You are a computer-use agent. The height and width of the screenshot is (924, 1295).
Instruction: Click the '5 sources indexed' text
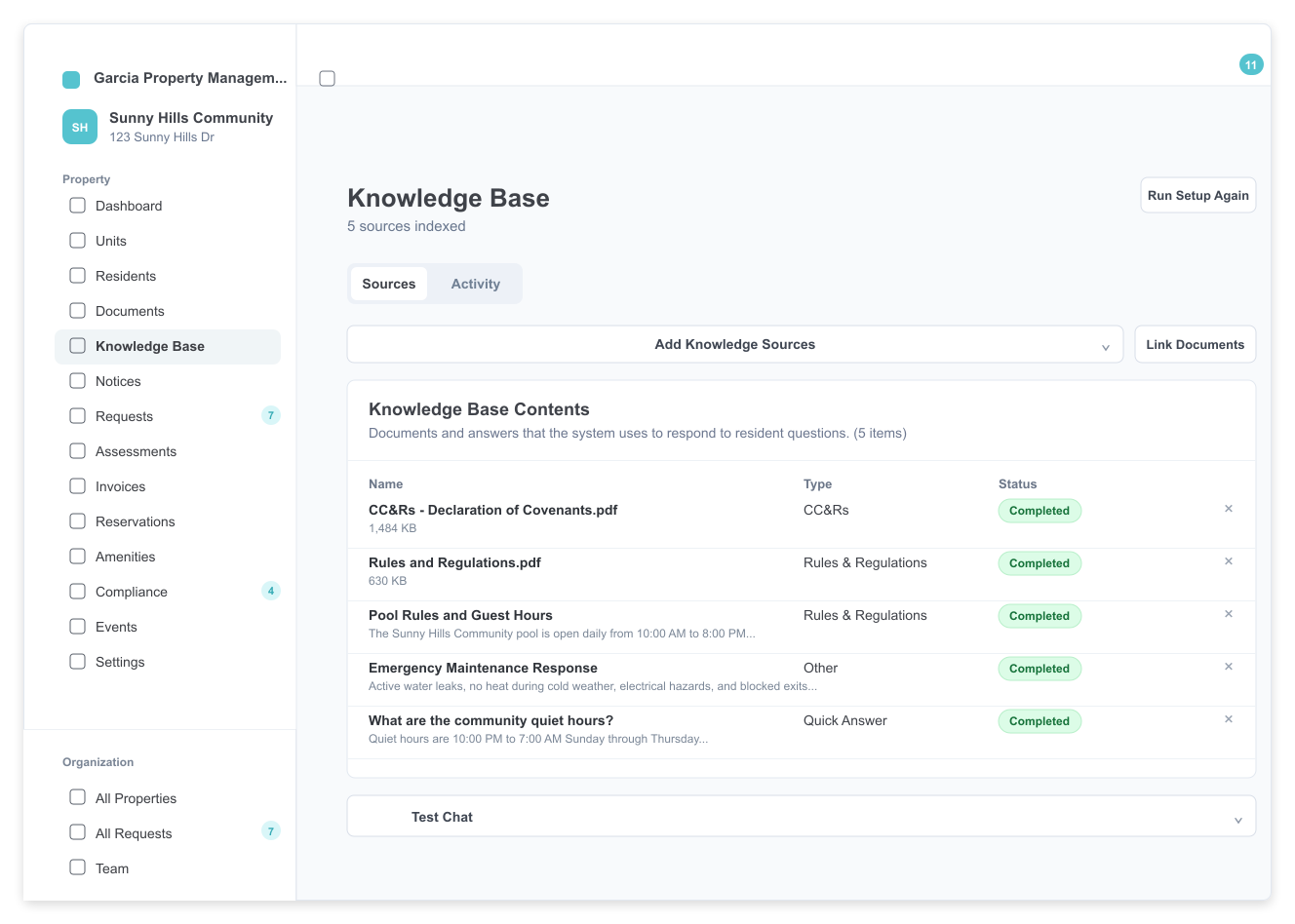407,226
